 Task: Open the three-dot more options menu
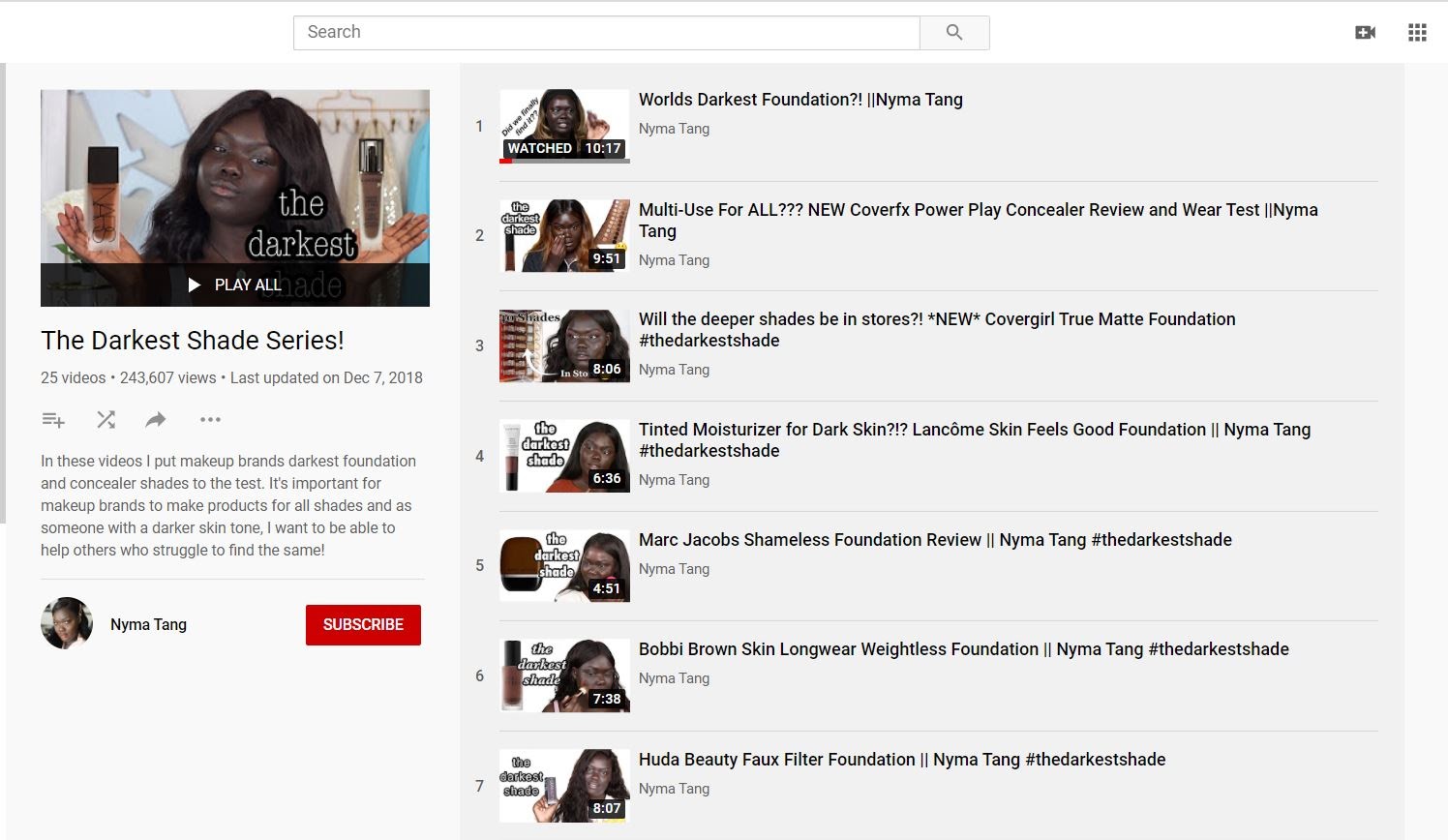click(210, 420)
